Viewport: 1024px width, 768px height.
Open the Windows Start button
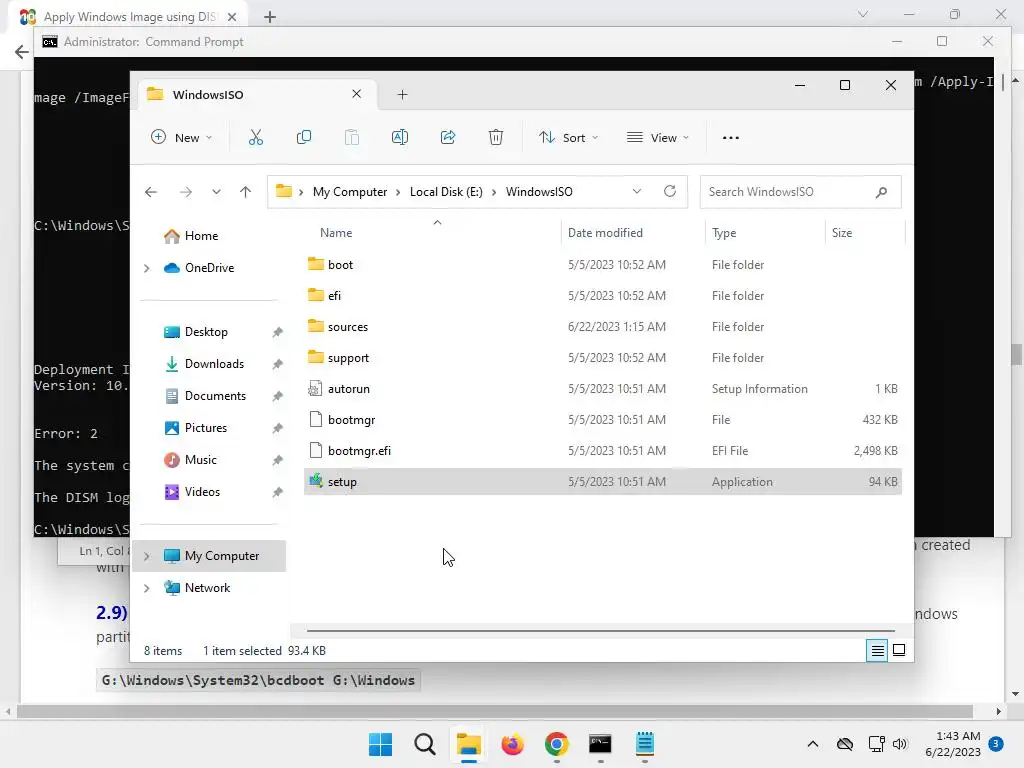click(380, 744)
